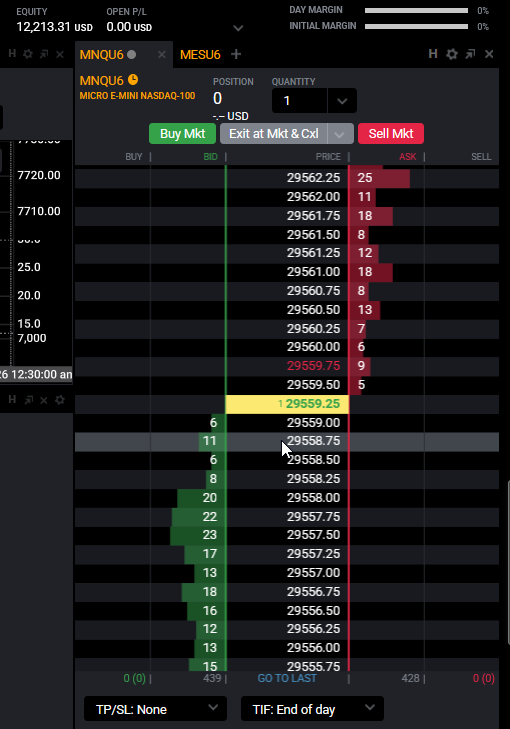Click bid size 11 at 29558.75

pyautogui.click(x=210, y=441)
